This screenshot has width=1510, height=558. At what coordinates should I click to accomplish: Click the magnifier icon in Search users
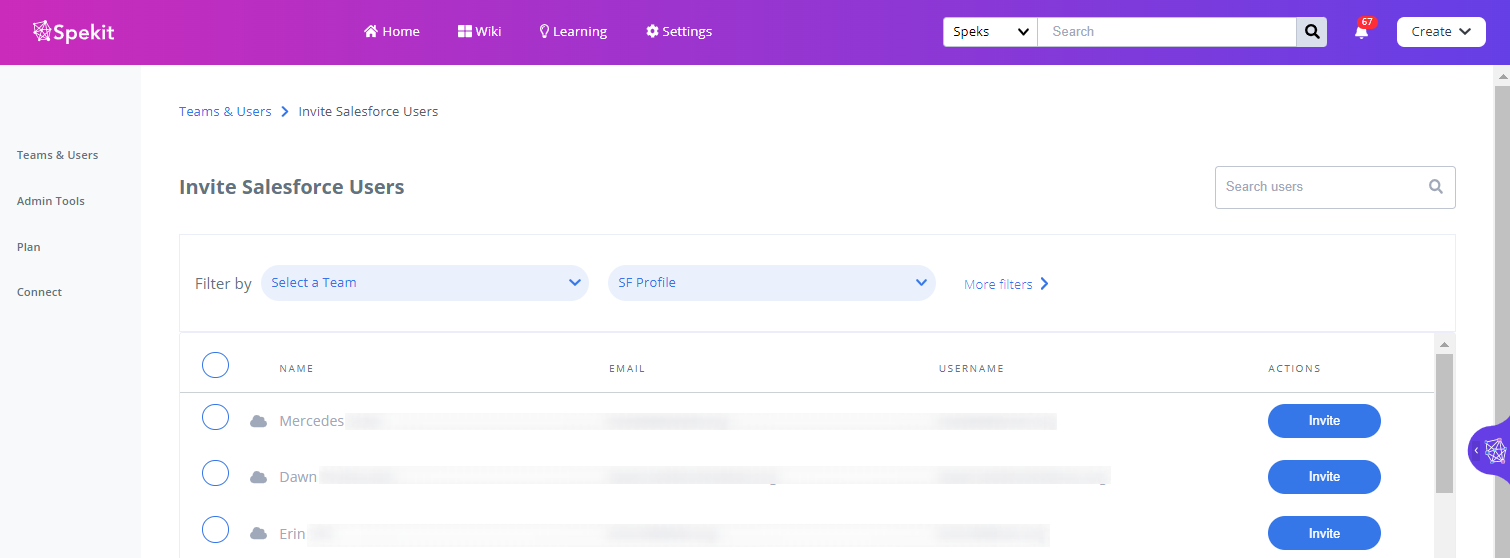click(1436, 186)
